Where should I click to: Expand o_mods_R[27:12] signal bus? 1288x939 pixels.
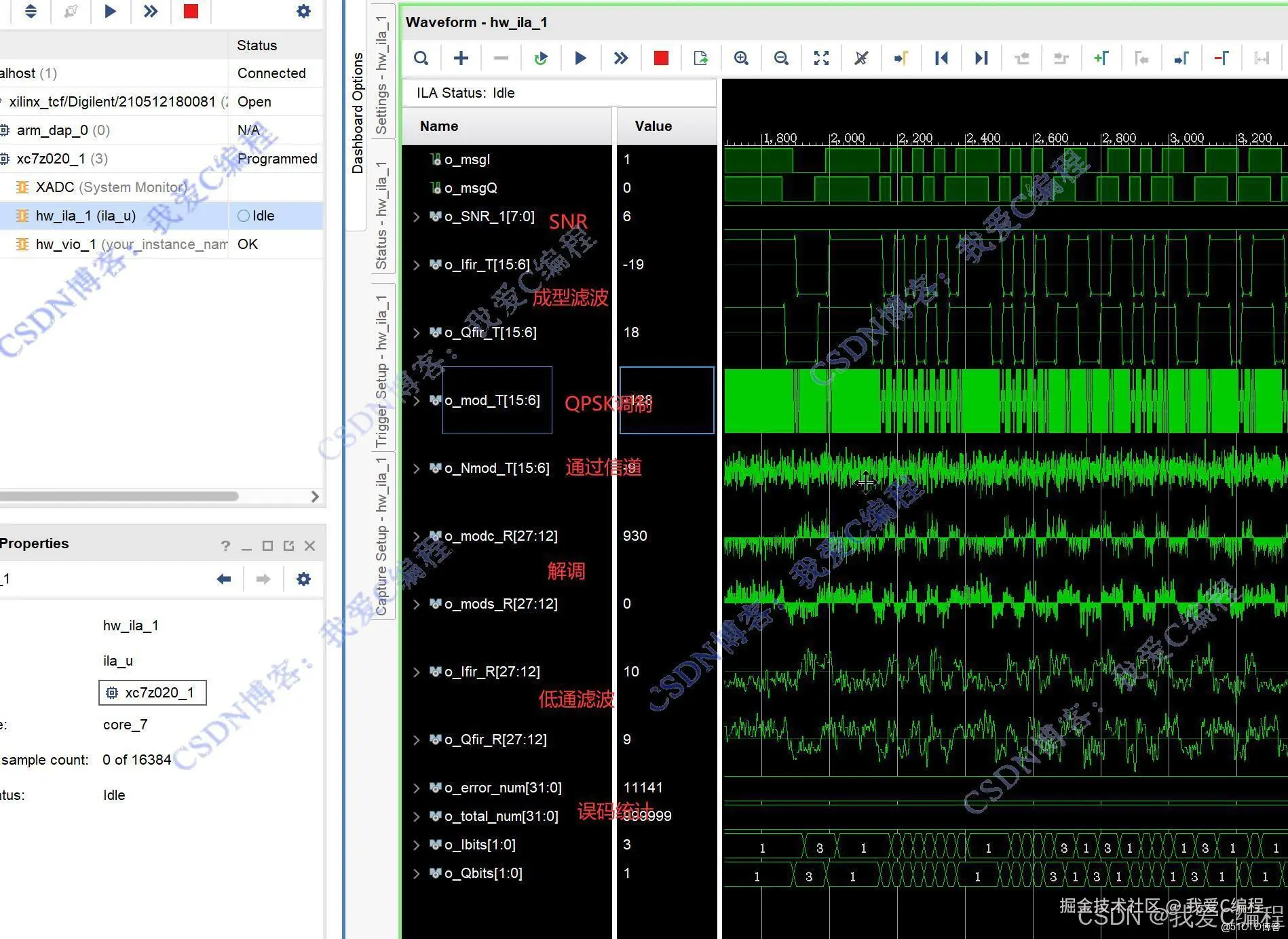pyautogui.click(x=416, y=605)
